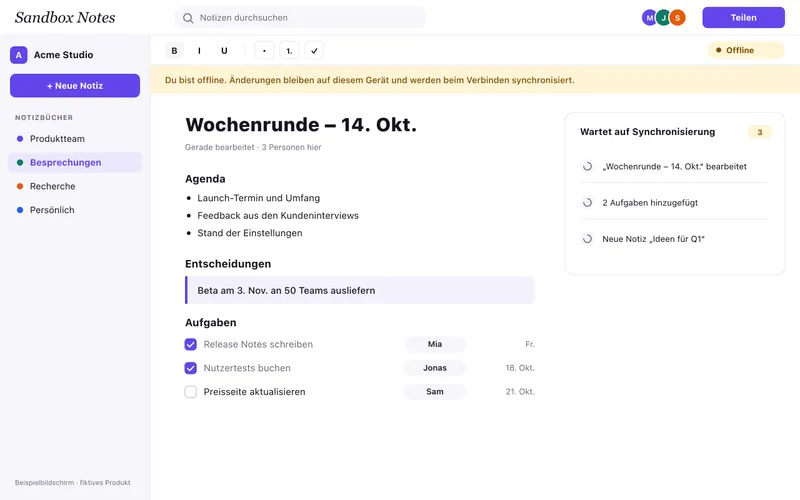Image resolution: width=800 pixels, height=500 pixels.
Task: Insert a bulleted list
Action: tap(264, 51)
